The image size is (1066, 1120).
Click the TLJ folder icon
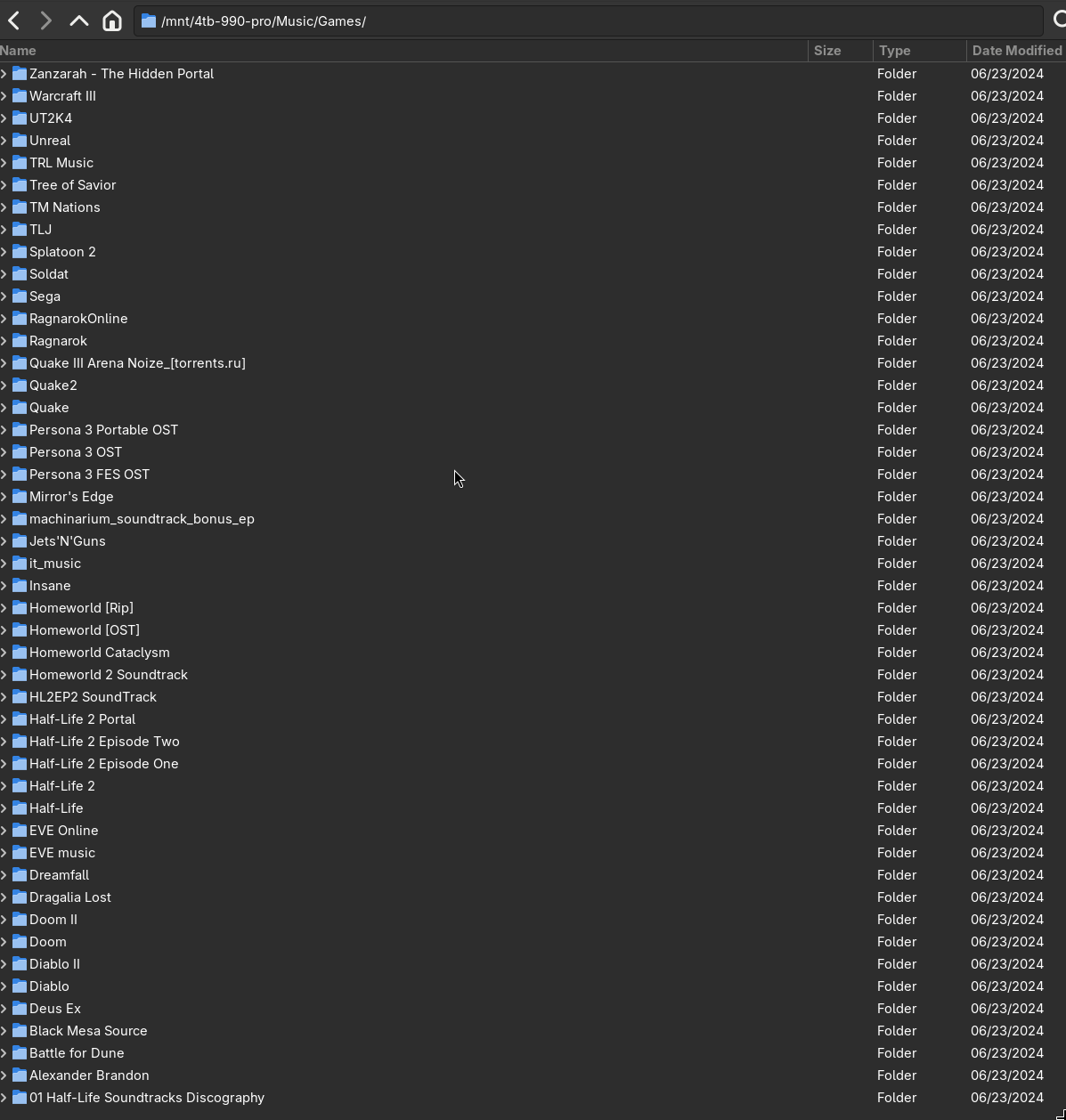click(19, 230)
